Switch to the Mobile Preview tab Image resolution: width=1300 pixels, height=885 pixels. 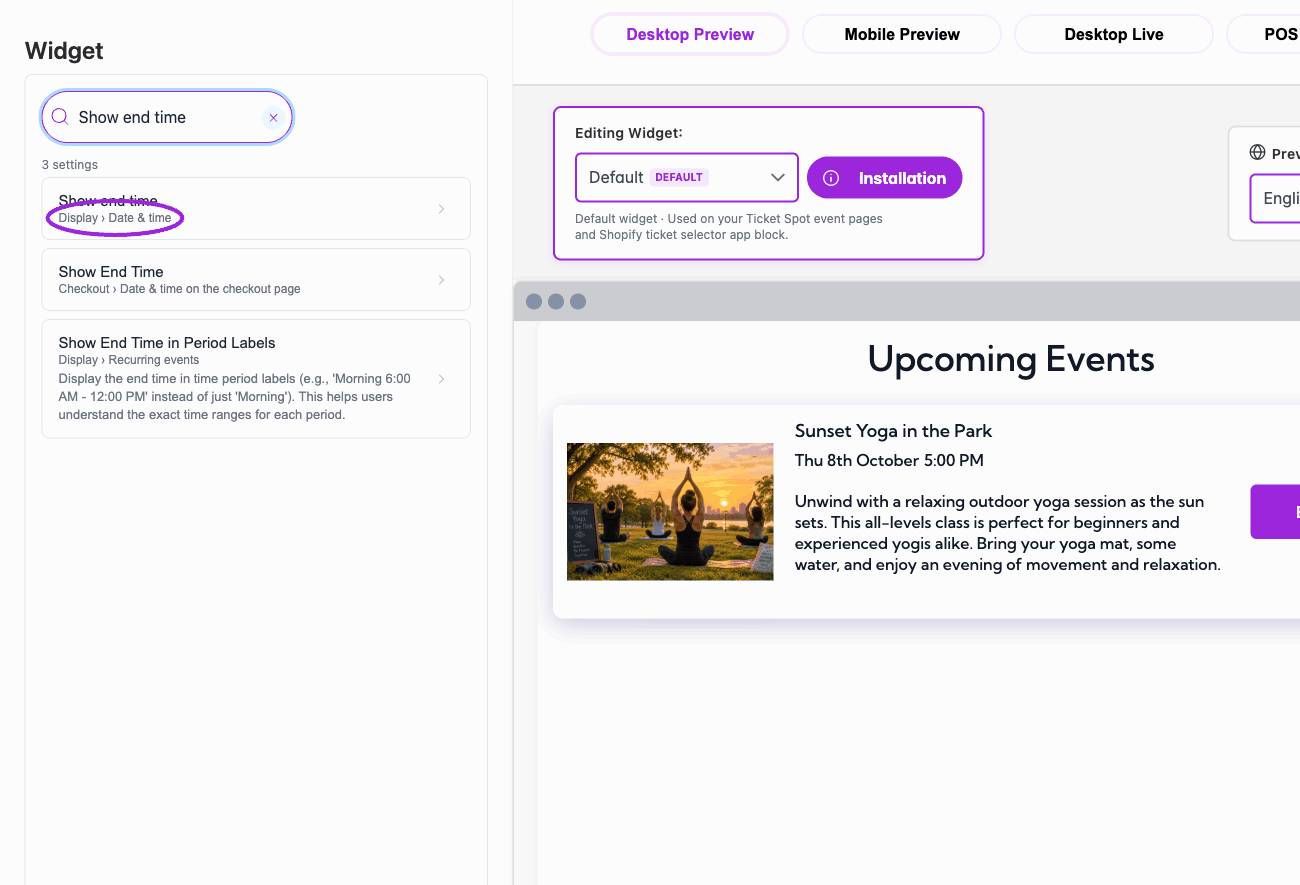coord(902,34)
